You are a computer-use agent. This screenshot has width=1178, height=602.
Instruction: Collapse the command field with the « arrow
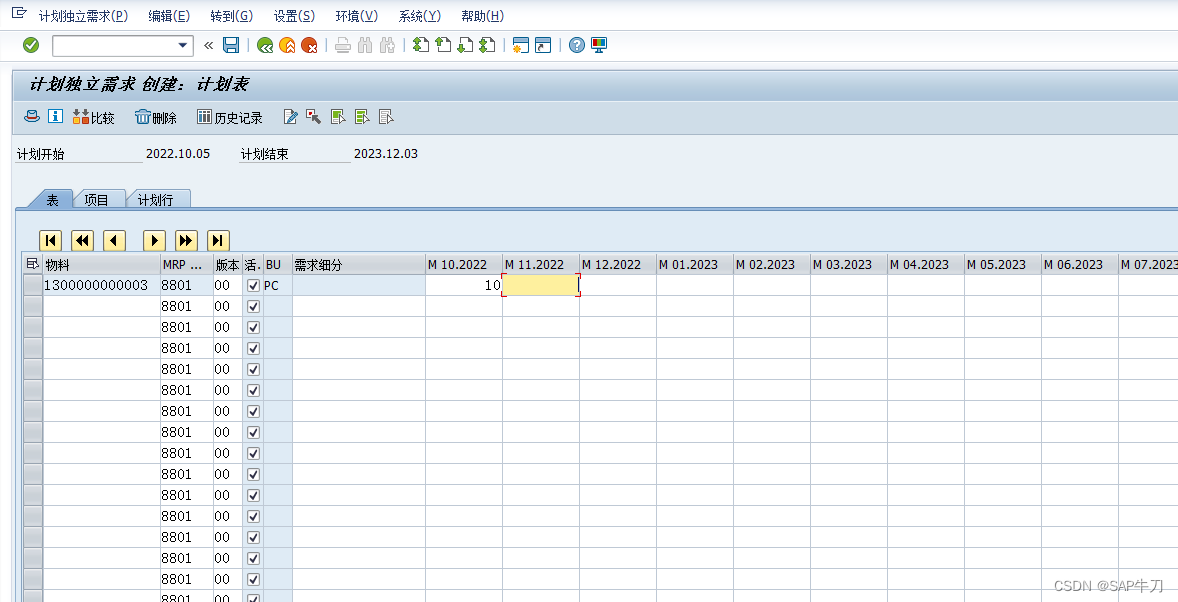tap(208, 46)
